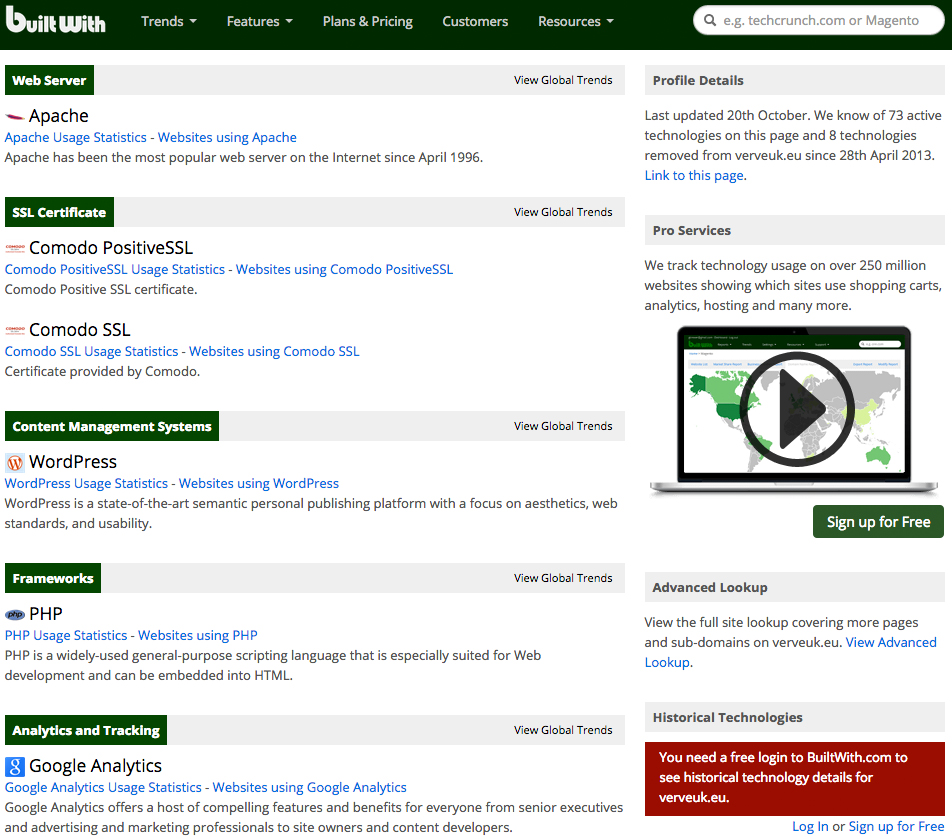Click the search magnifier icon
Viewport: 952px width, 839px height.
point(709,21)
